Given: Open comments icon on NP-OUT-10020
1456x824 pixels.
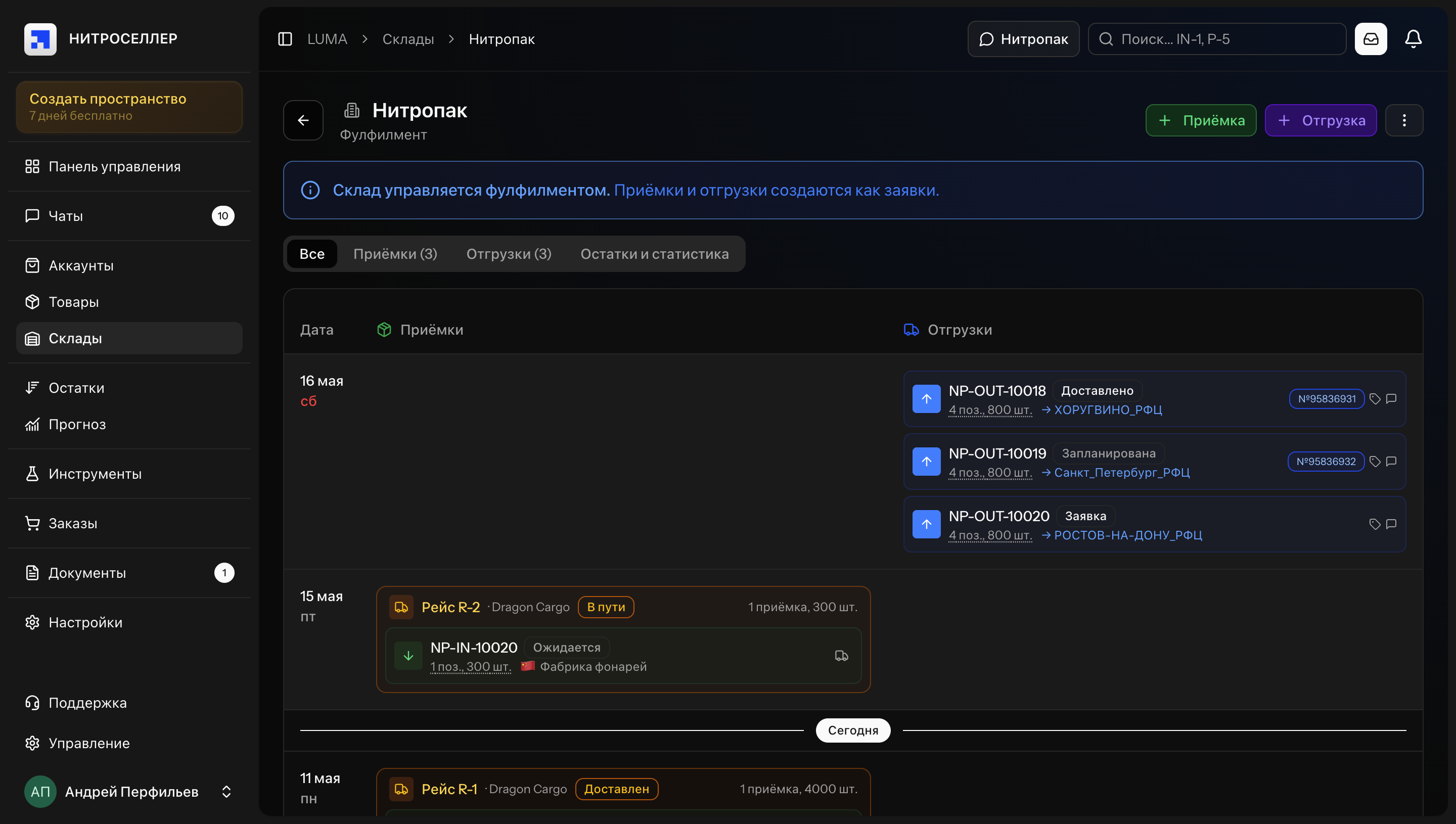Looking at the screenshot, I should point(1391,525).
